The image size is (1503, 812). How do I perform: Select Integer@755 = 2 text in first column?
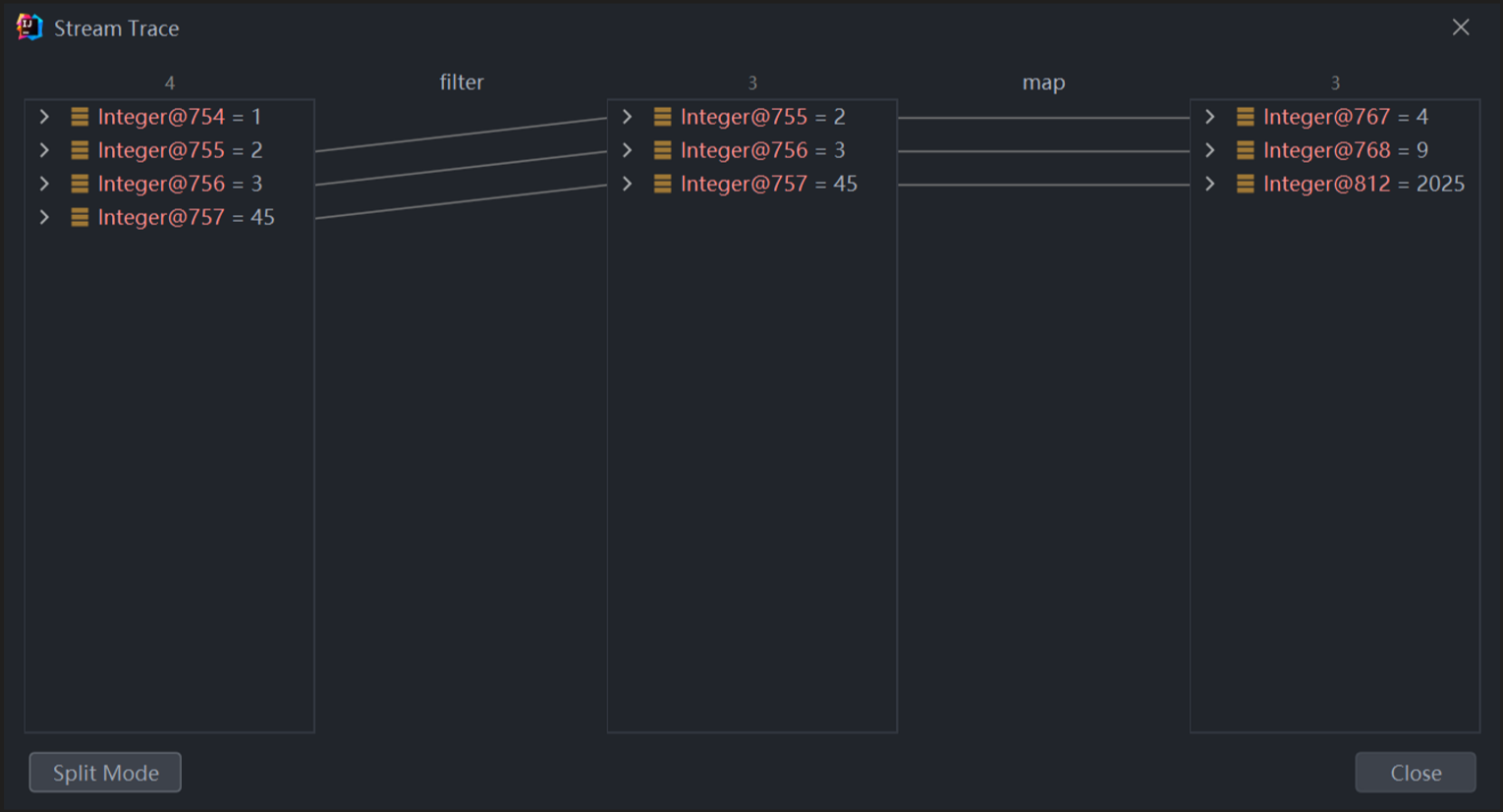click(180, 150)
